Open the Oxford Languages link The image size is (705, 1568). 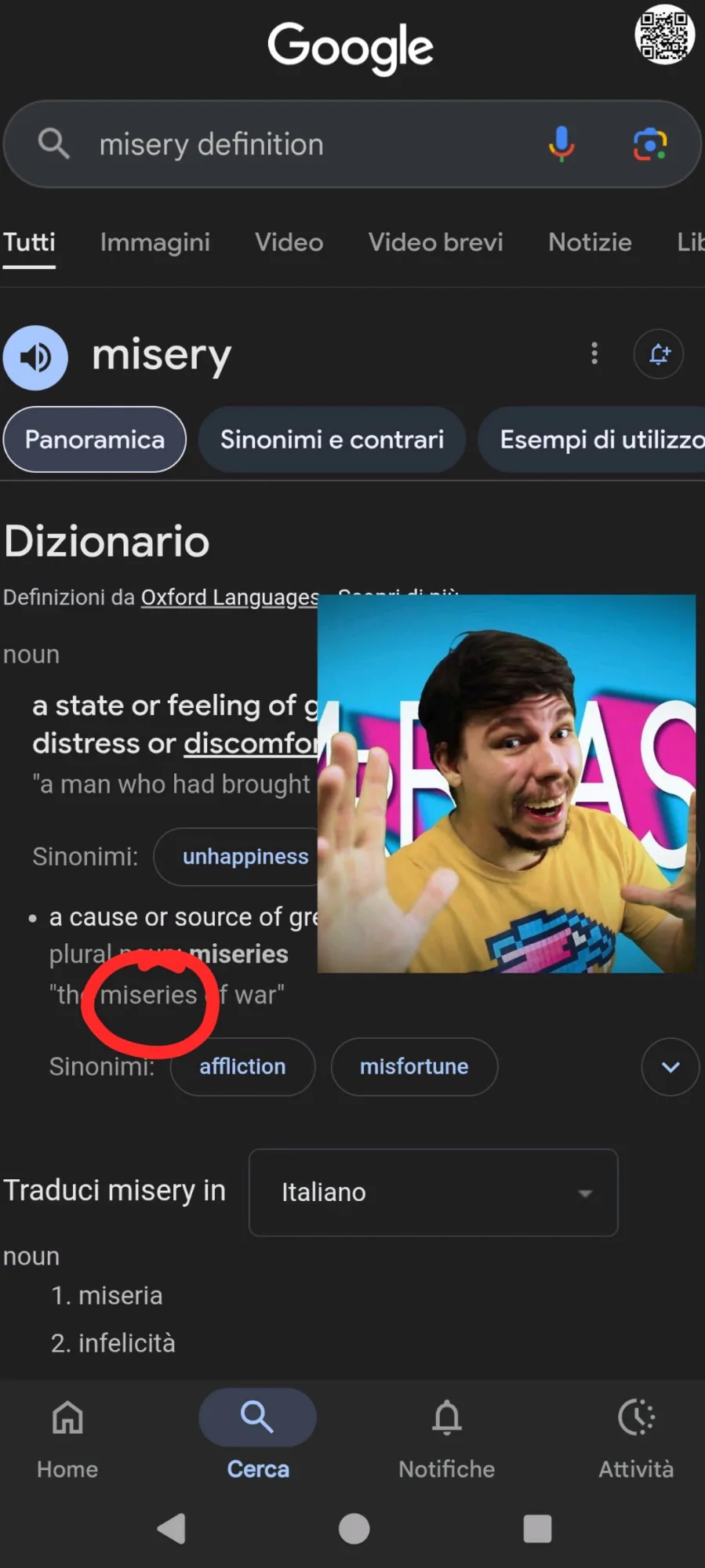230,597
